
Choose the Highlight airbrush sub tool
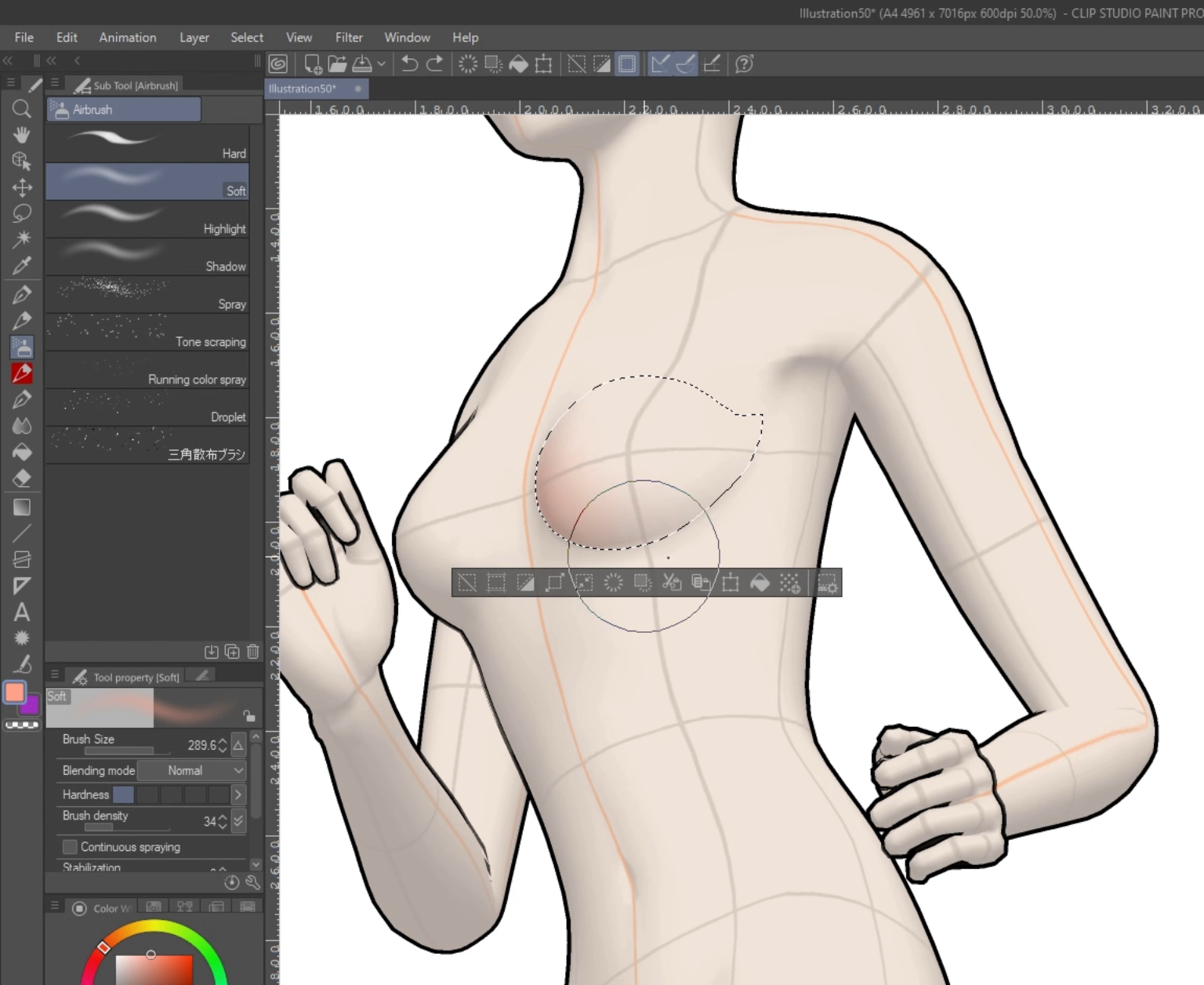pos(147,220)
